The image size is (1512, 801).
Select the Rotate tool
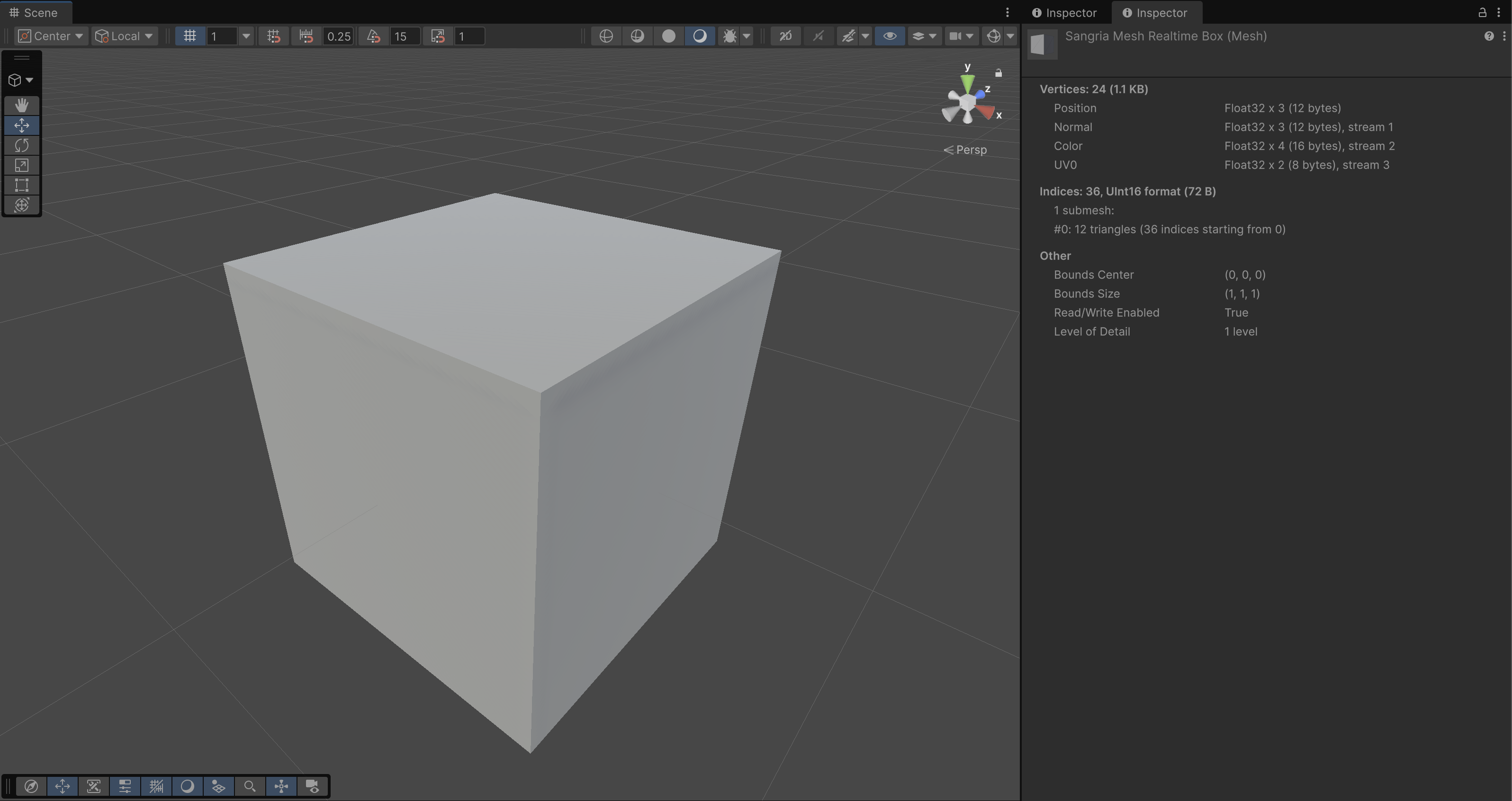pos(22,145)
